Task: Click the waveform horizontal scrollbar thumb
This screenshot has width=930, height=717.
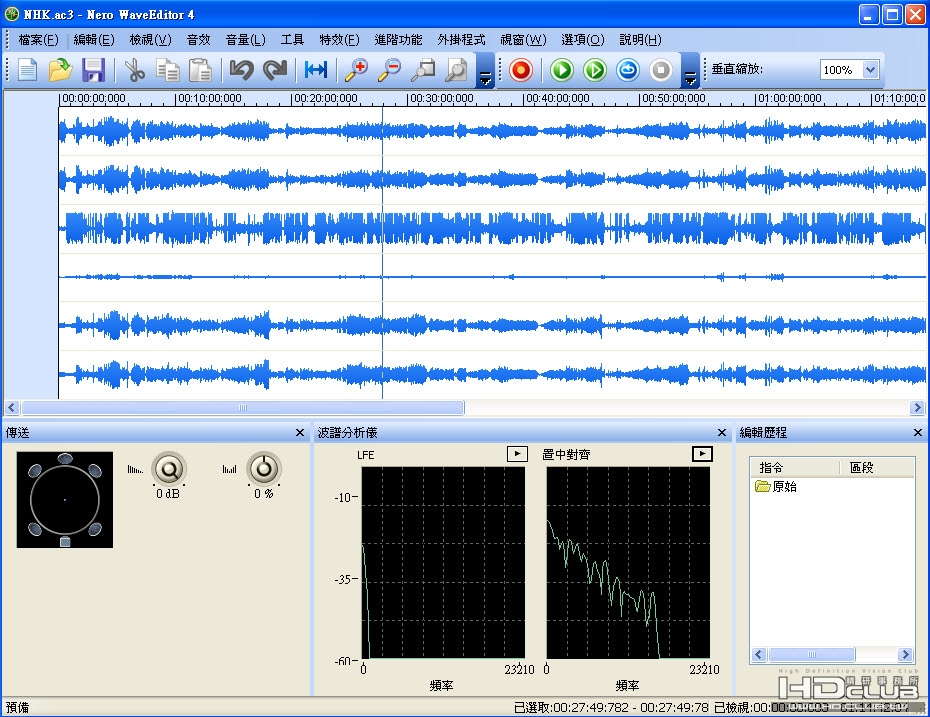Action: coord(243,407)
